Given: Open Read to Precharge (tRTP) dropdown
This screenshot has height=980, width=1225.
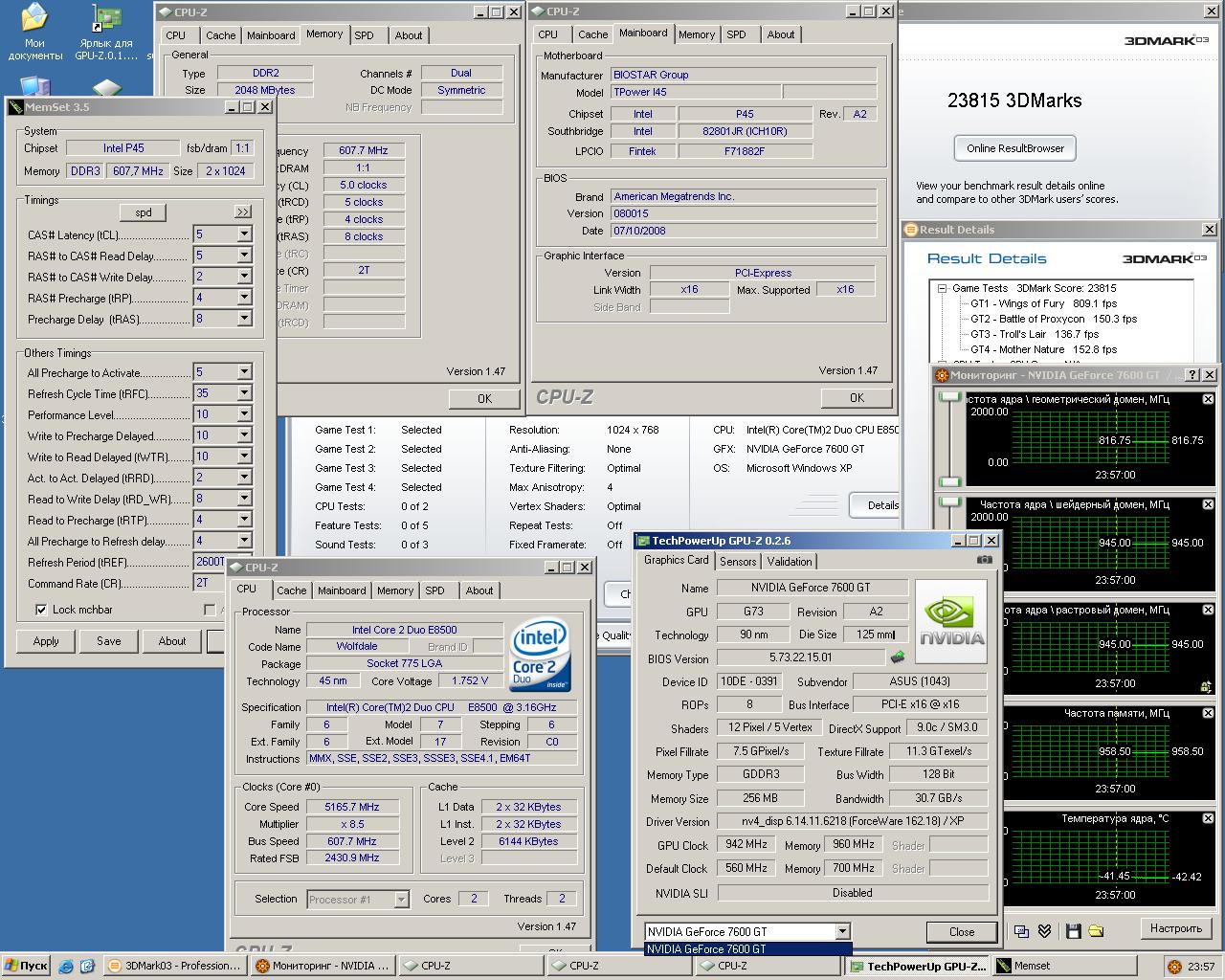Looking at the screenshot, I should pyautogui.click(x=244, y=520).
